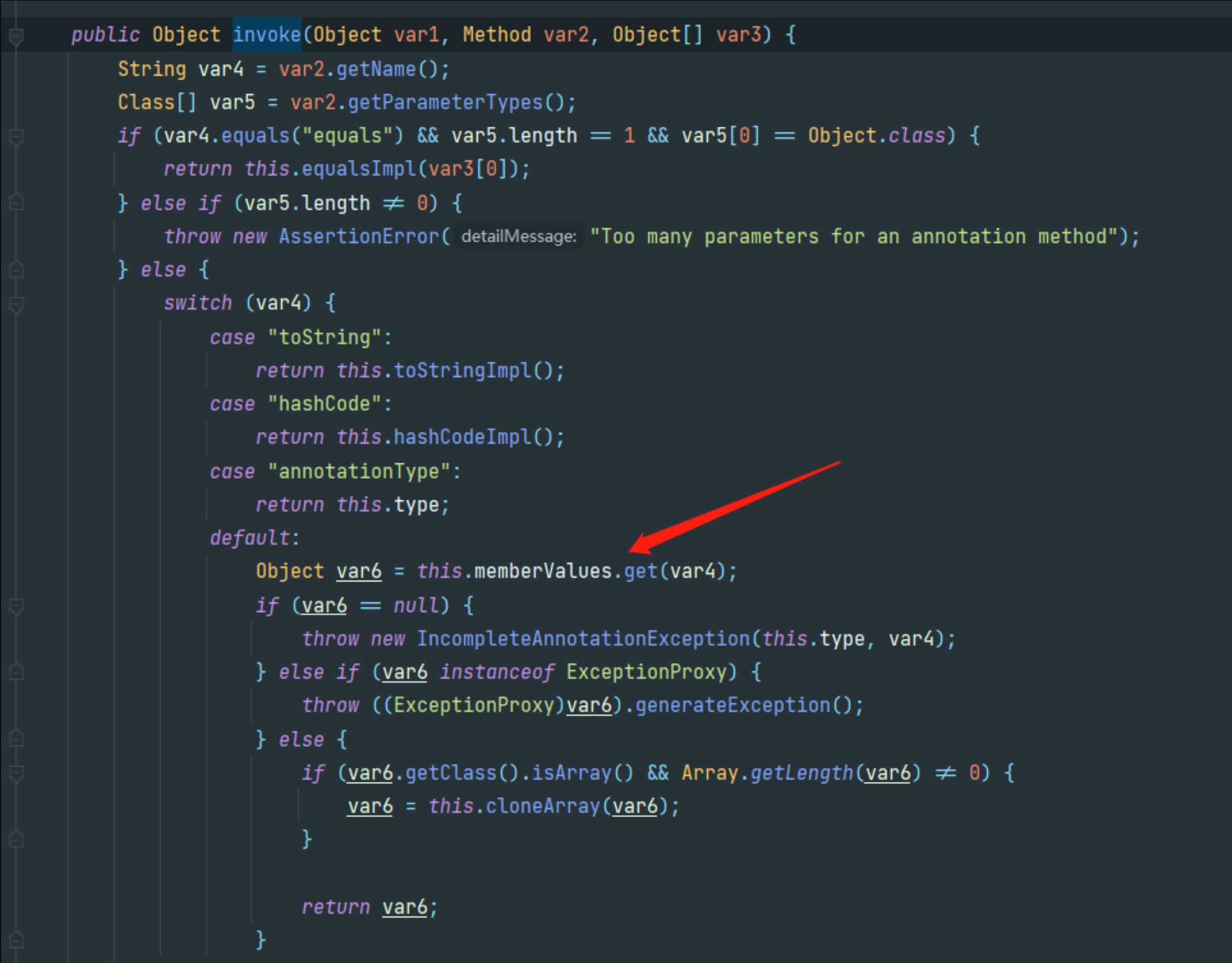Click the 'public' modifier keyword
The height and width of the screenshot is (963, 1232).
(x=106, y=35)
